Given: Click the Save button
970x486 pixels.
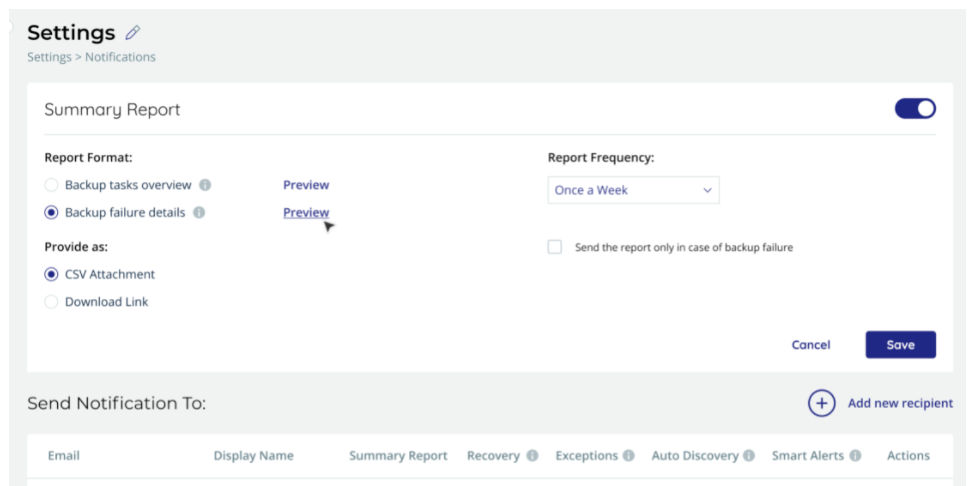Looking at the screenshot, I should (x=900, y=345).
